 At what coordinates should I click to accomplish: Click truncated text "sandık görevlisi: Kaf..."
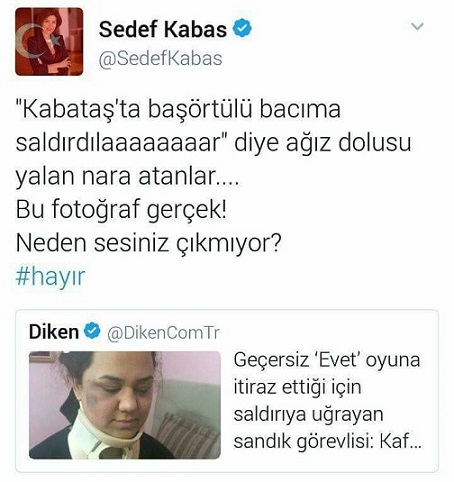point(328,442)
